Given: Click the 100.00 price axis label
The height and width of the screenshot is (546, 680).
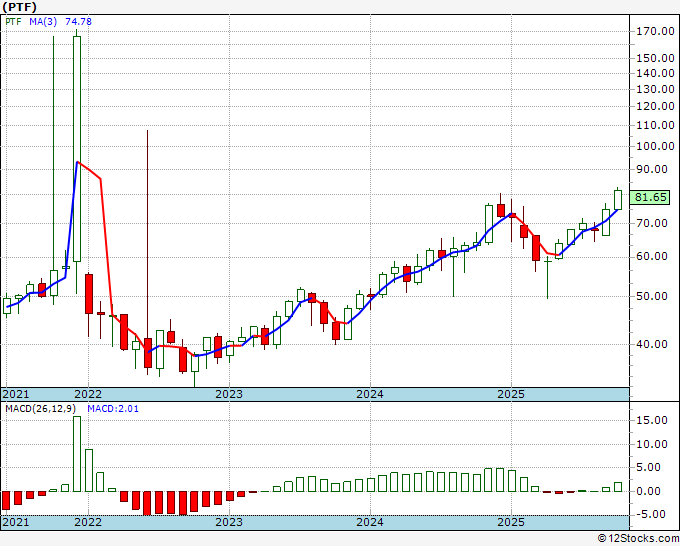Looking at the screenshot, I should pos(655,146).
